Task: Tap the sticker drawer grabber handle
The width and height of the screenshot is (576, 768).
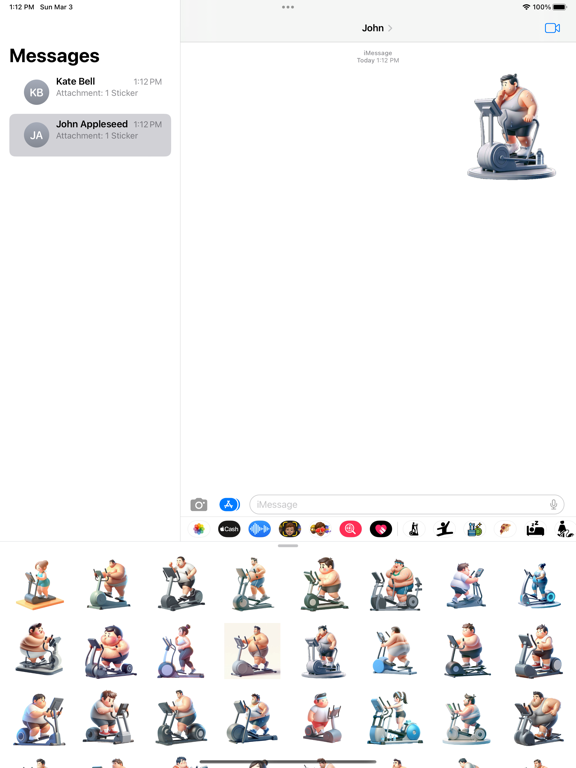Action: pos(288,546)
